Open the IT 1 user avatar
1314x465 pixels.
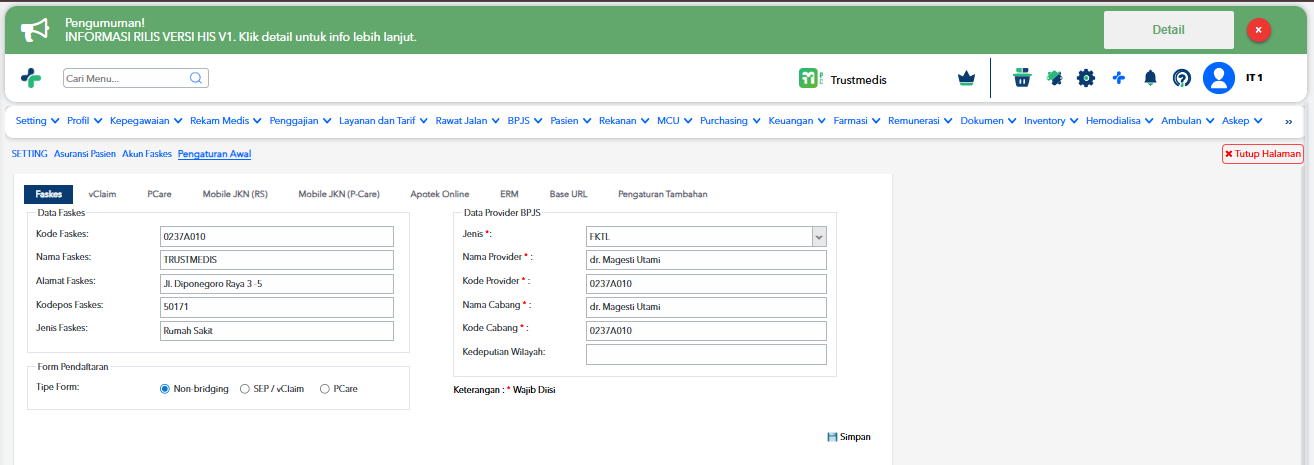pyautogui.click(x=1219, y=78)
